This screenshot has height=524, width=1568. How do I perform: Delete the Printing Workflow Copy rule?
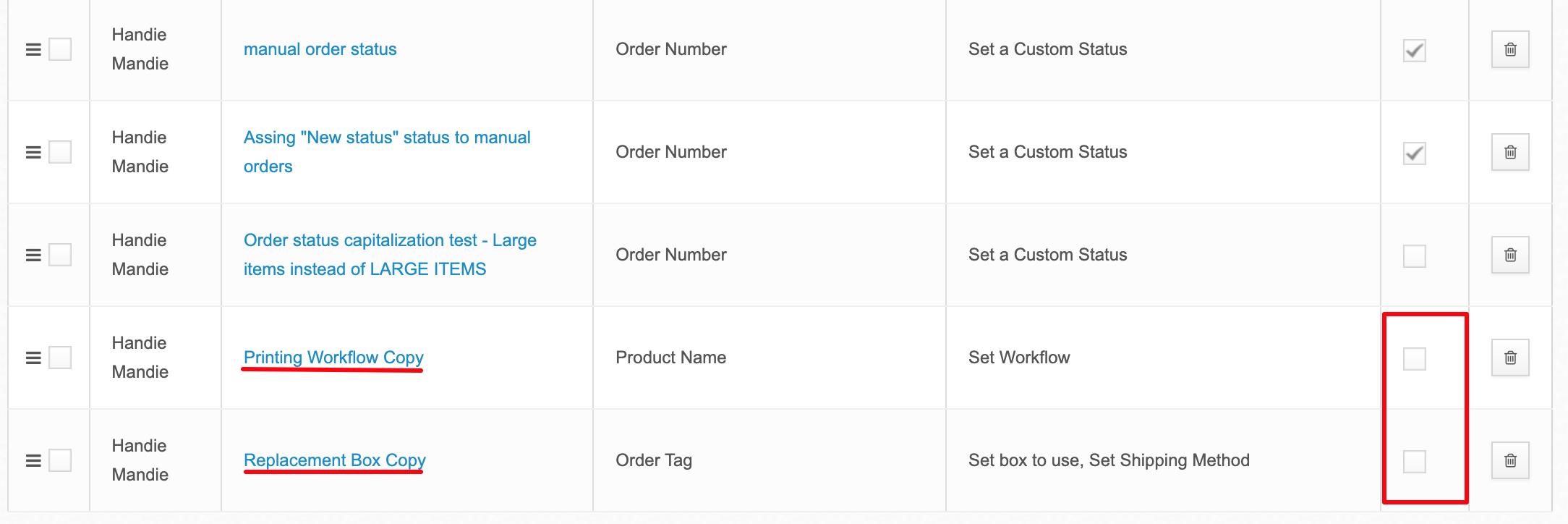1510,358
